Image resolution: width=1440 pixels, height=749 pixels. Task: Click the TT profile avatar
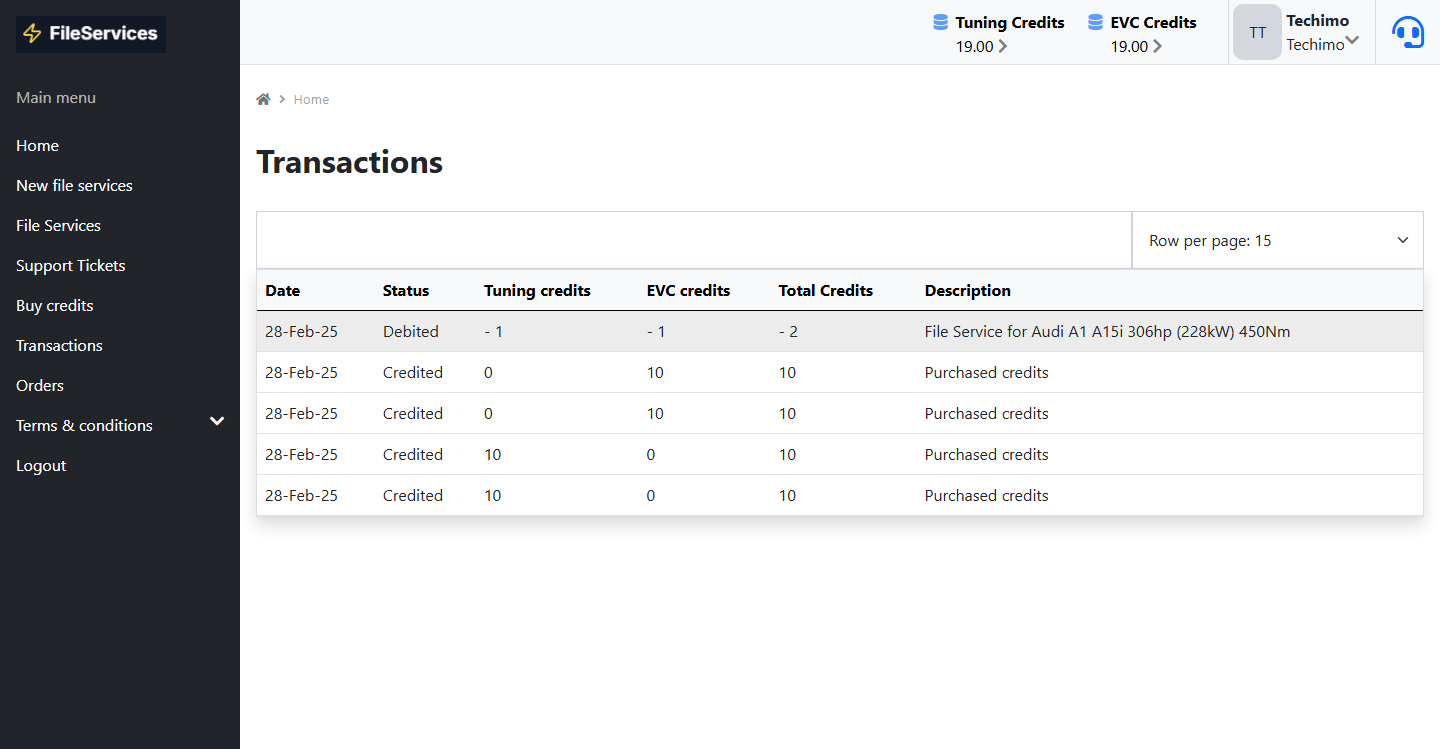coord(1257,31)
